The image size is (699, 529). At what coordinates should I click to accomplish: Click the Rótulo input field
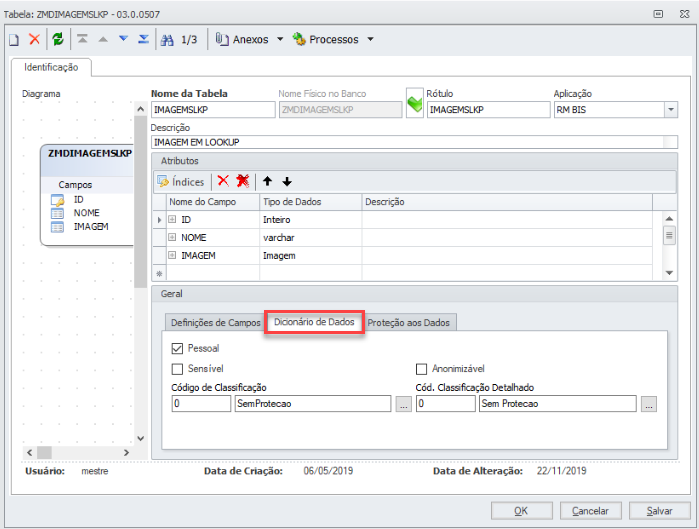(488, 110)
